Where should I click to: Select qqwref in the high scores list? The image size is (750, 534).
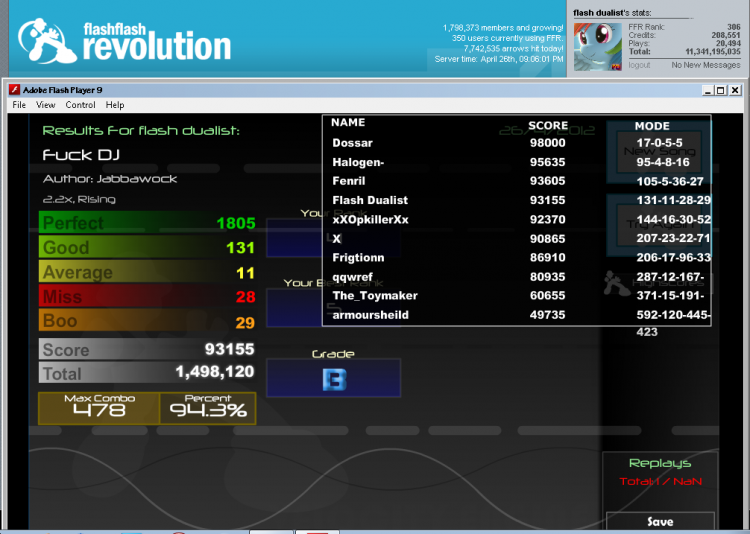click(353, 277)
